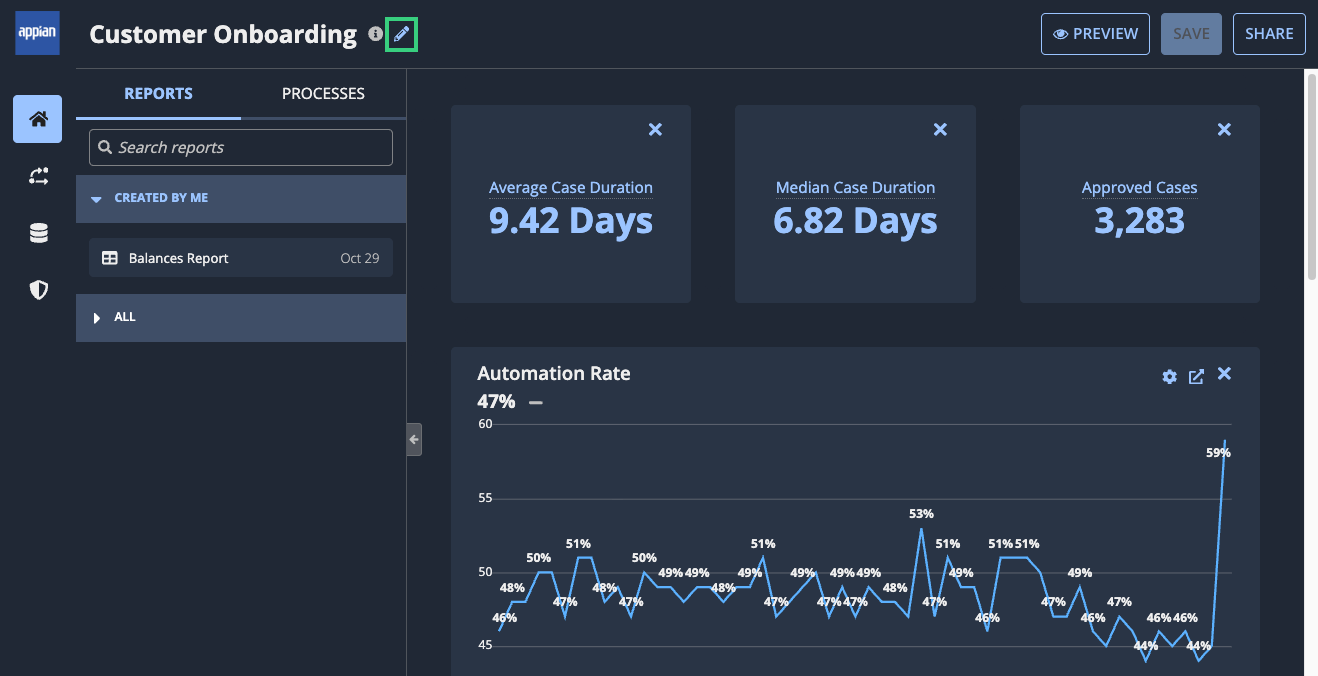Click the Automation Rate chart title
The image size is (1318, 676).
pos(554,373)
